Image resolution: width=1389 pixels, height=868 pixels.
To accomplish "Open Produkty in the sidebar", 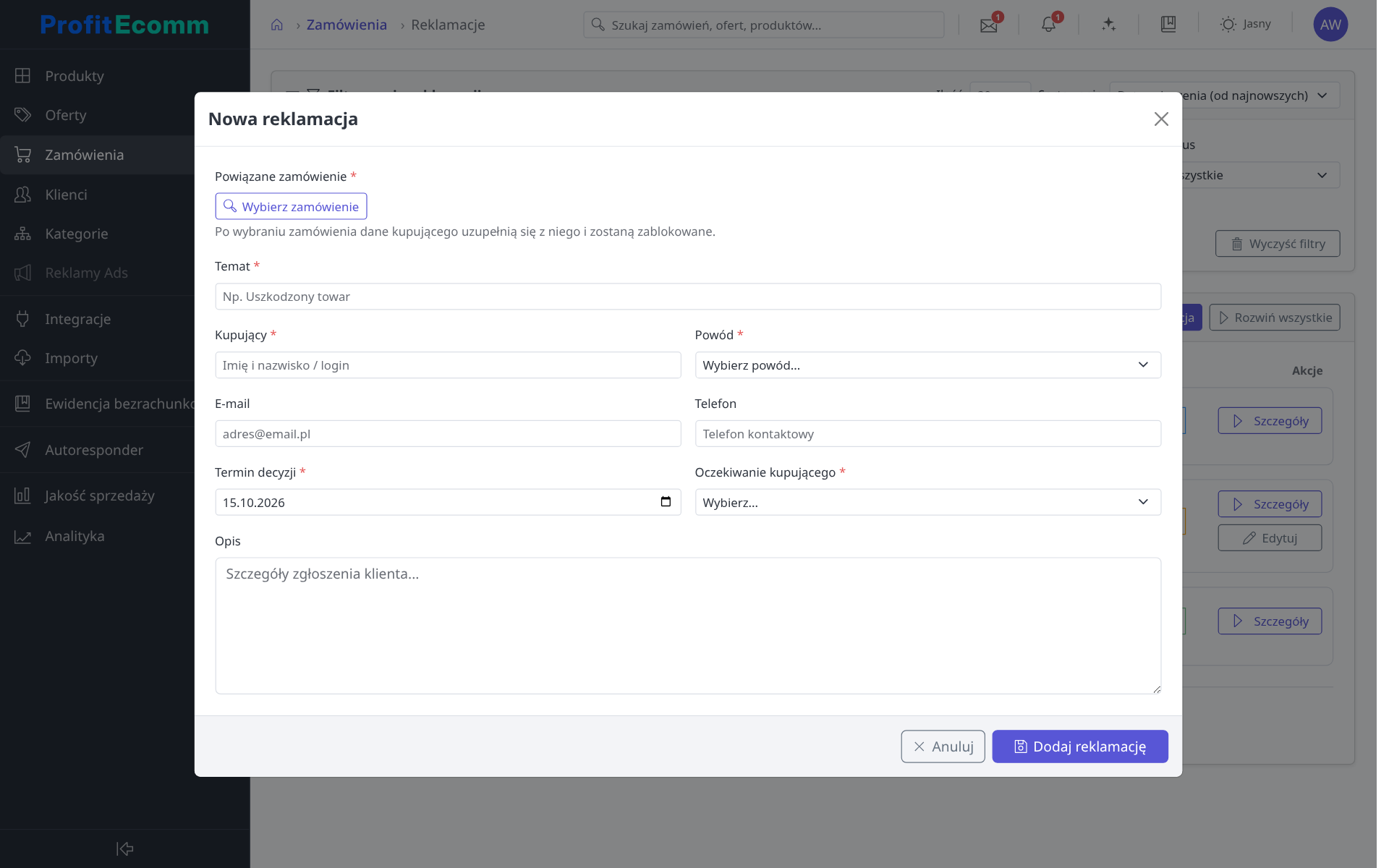I will click(x=124, y=76).
